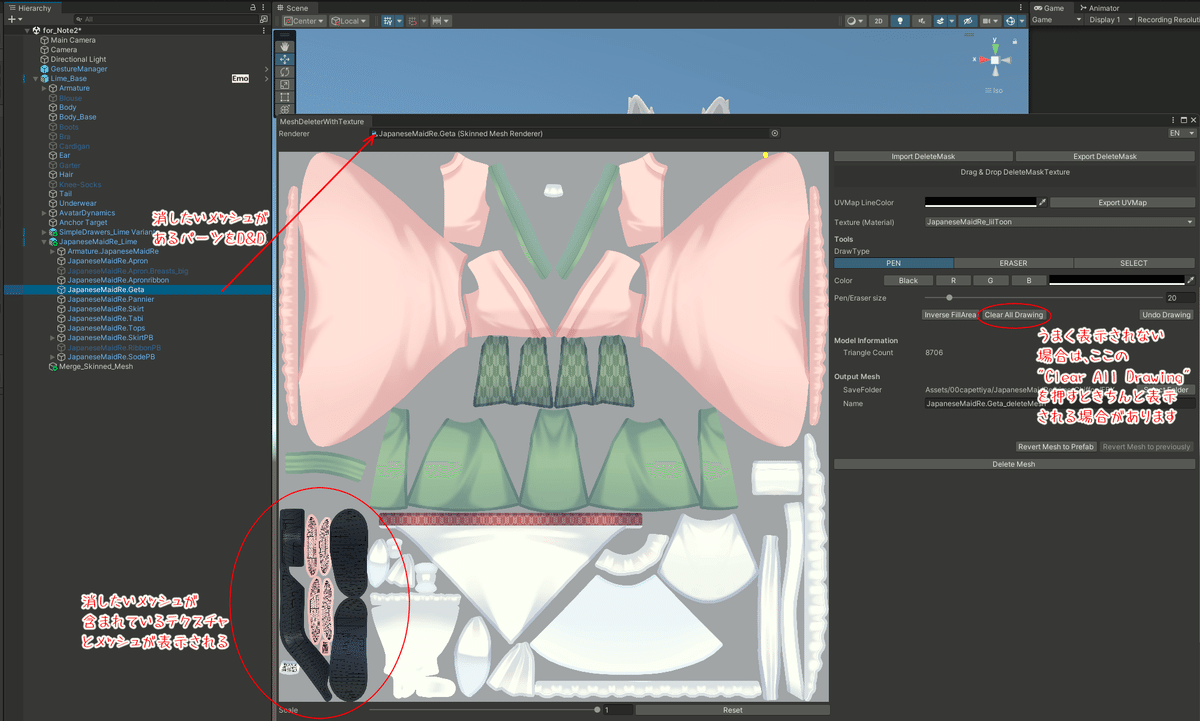
Task: Open the Display 1 dropdown in Game
Action: tap(1110, 20)
